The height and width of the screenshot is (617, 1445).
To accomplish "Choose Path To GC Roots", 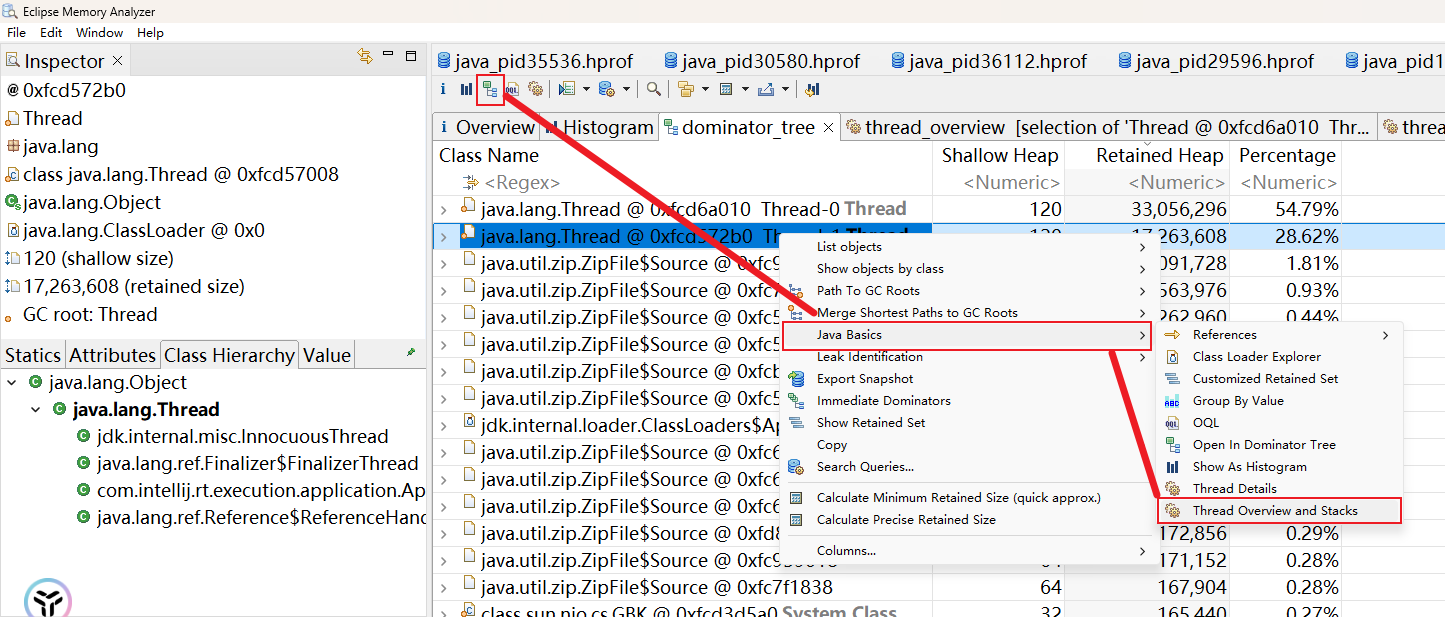I will (x=966, y=290).
